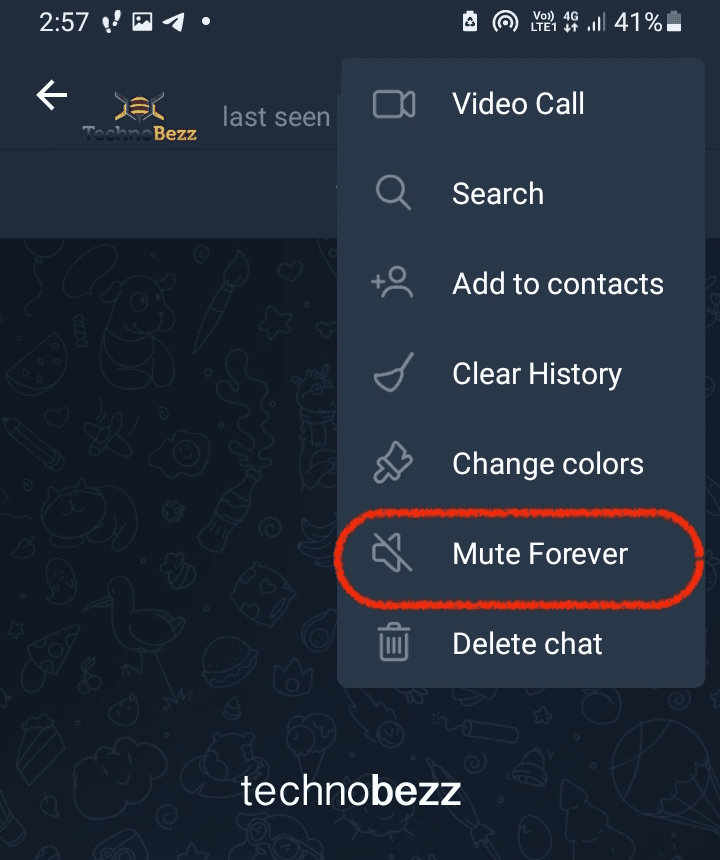Toggle Mute Forever for this chat
The image size is (720, 860).
[520, 553]
